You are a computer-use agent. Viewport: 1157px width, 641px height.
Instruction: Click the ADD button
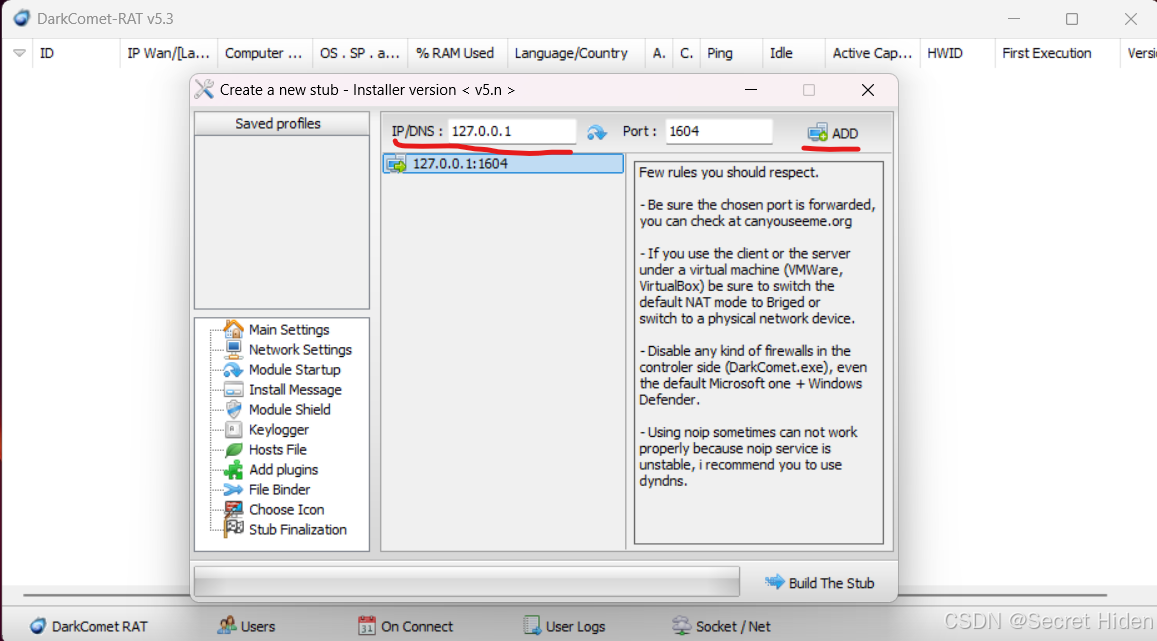[832, 134]
